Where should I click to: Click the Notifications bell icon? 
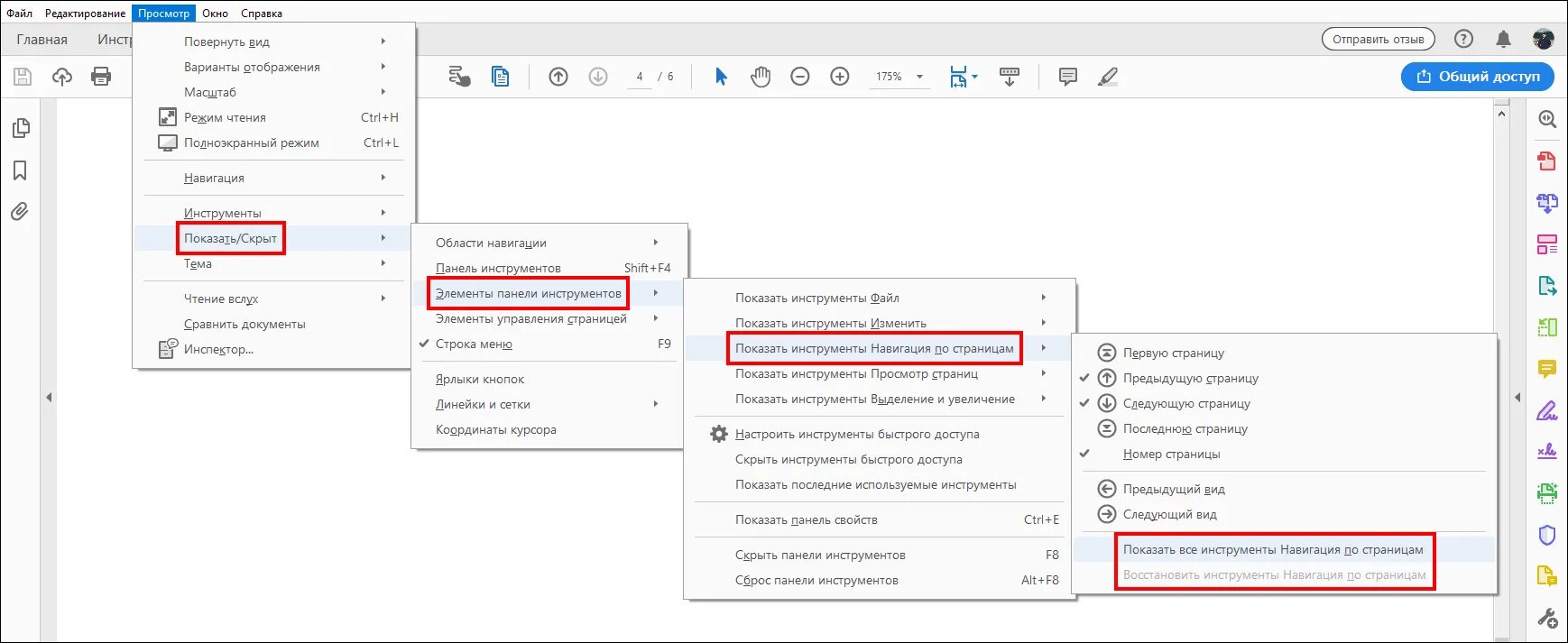(1503, 39)
